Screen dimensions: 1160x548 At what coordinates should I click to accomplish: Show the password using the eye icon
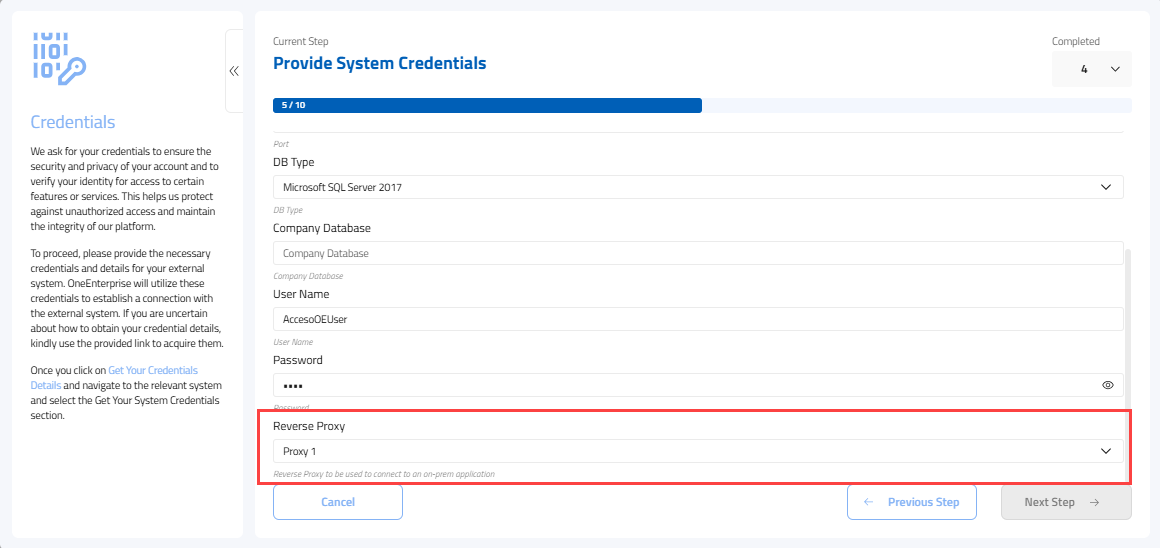tap(1107, 385)
